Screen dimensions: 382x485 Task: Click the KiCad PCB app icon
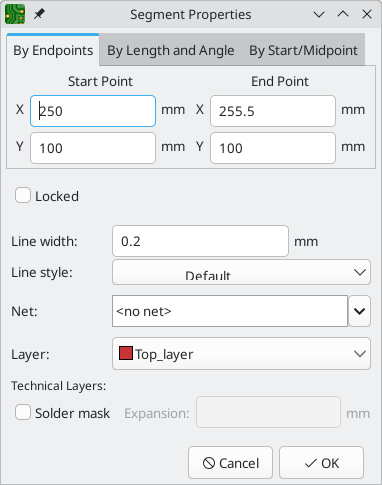(x=15, y=14)
